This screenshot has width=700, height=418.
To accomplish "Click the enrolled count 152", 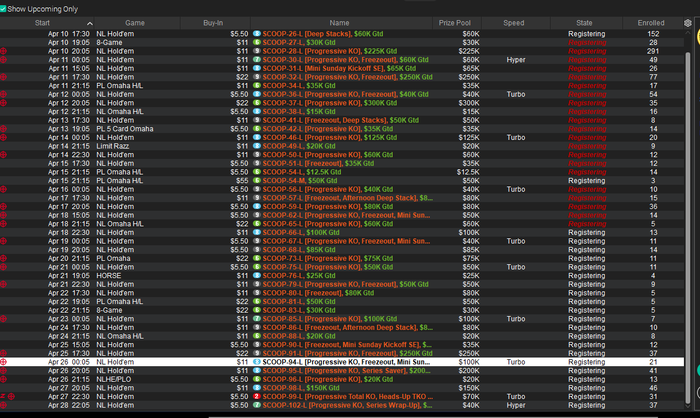I will pos(653,34).
